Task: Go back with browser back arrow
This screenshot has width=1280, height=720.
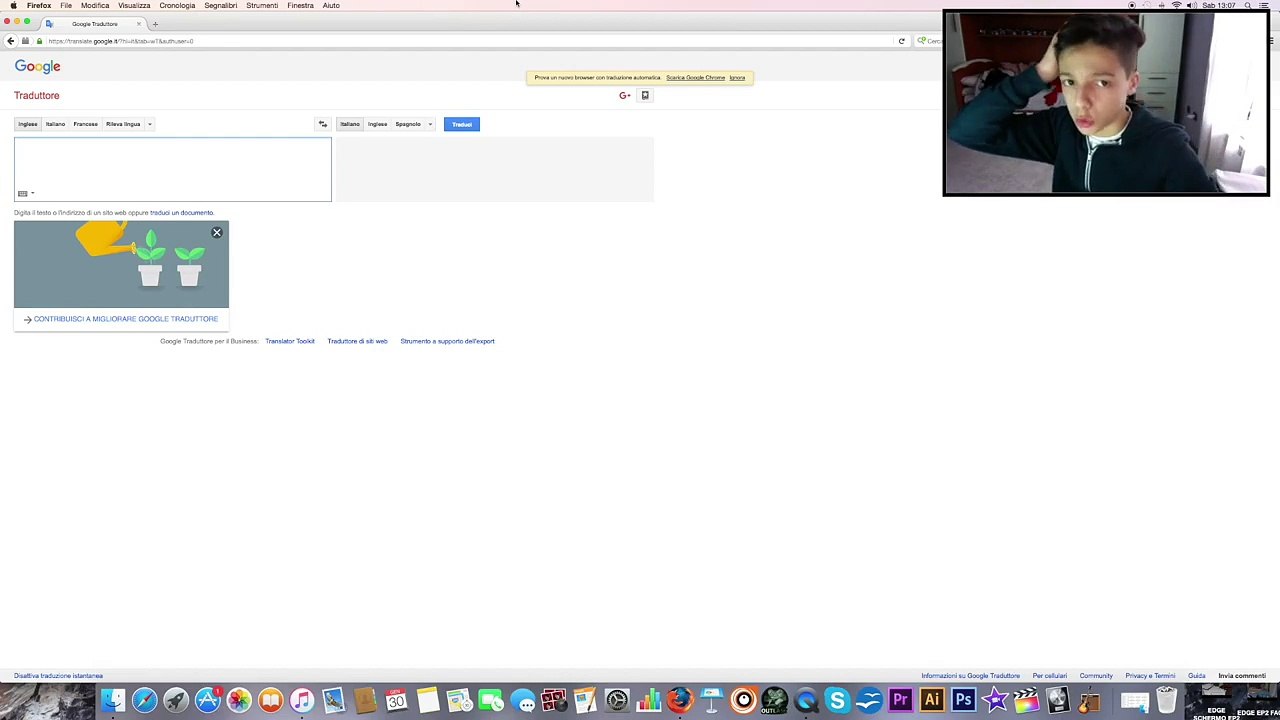Action: coord(10,41)
